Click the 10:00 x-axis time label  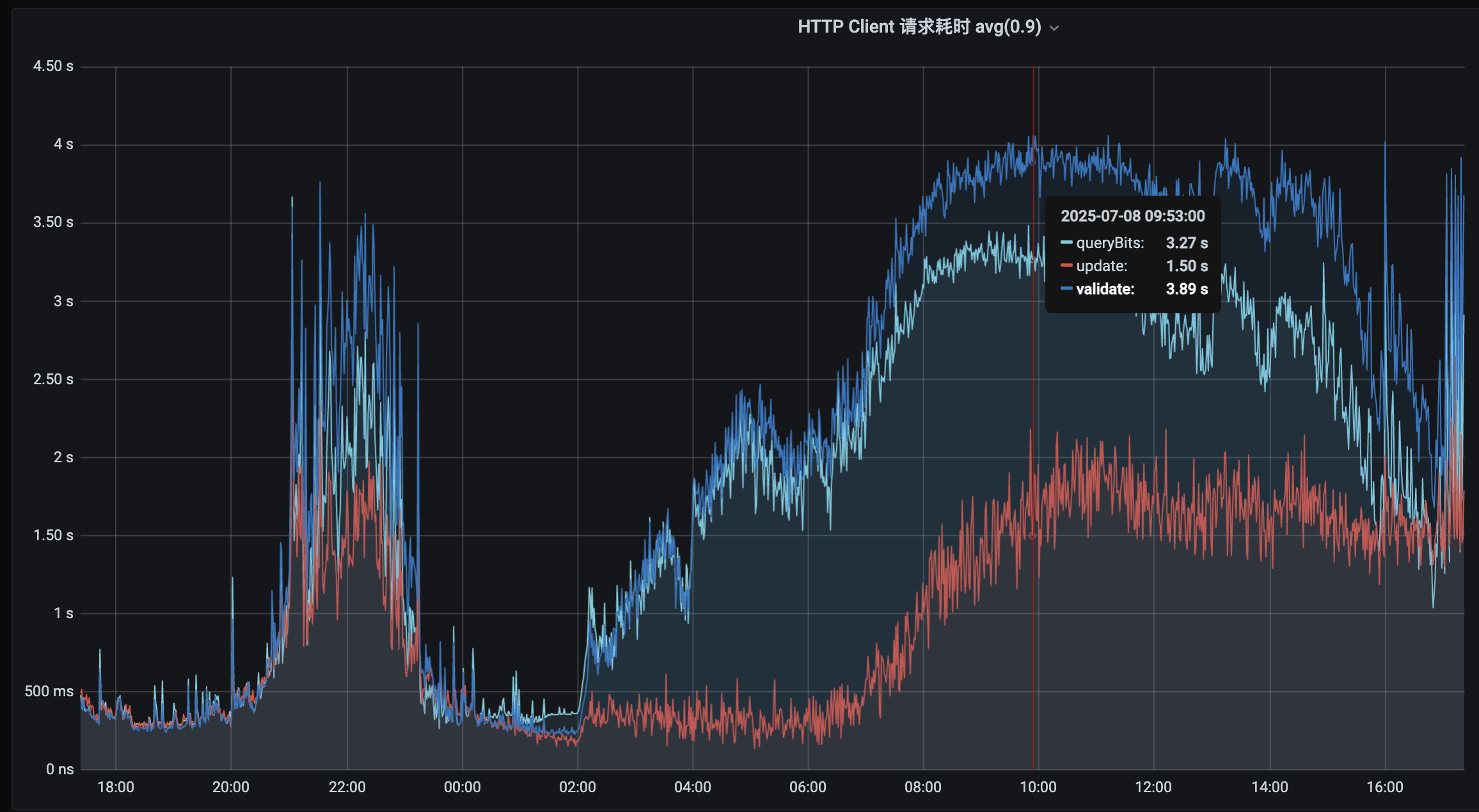click(x=1038, y=787)
